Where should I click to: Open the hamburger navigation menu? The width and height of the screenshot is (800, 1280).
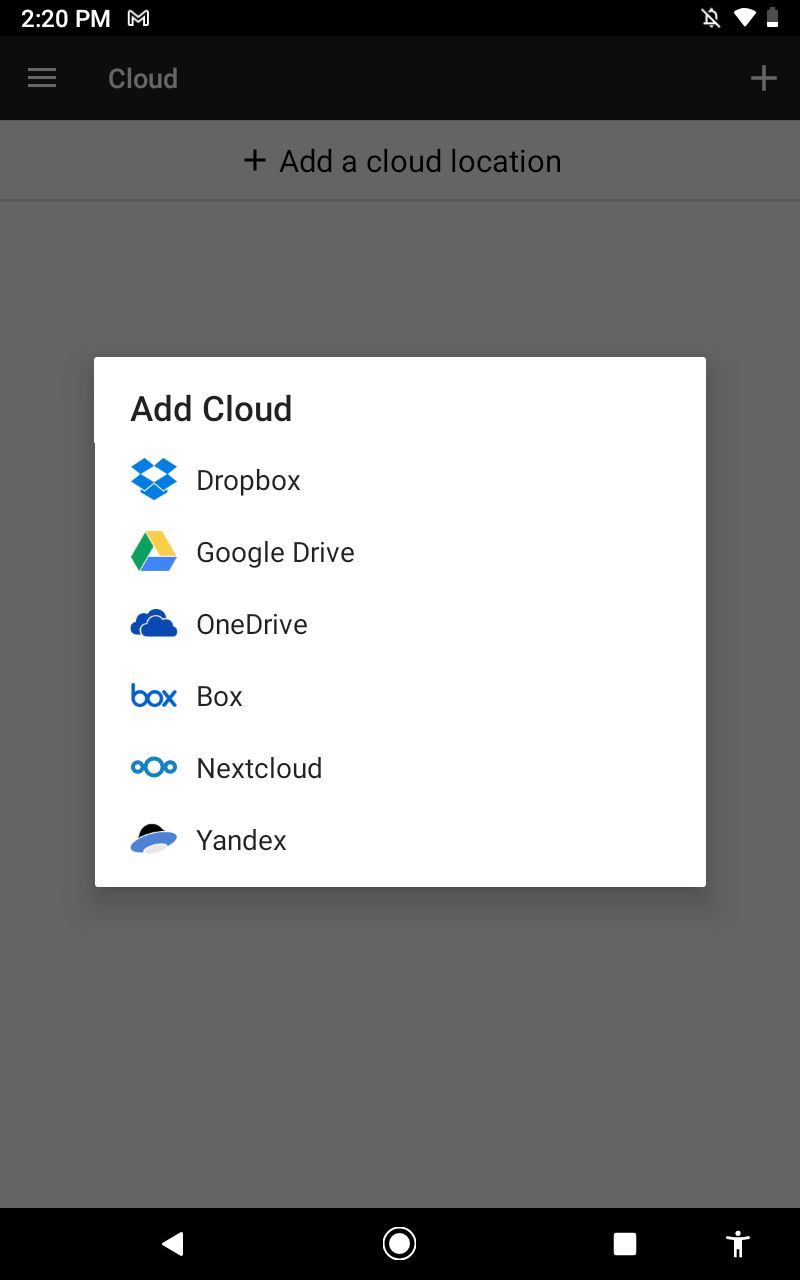[x=42, y=78]
